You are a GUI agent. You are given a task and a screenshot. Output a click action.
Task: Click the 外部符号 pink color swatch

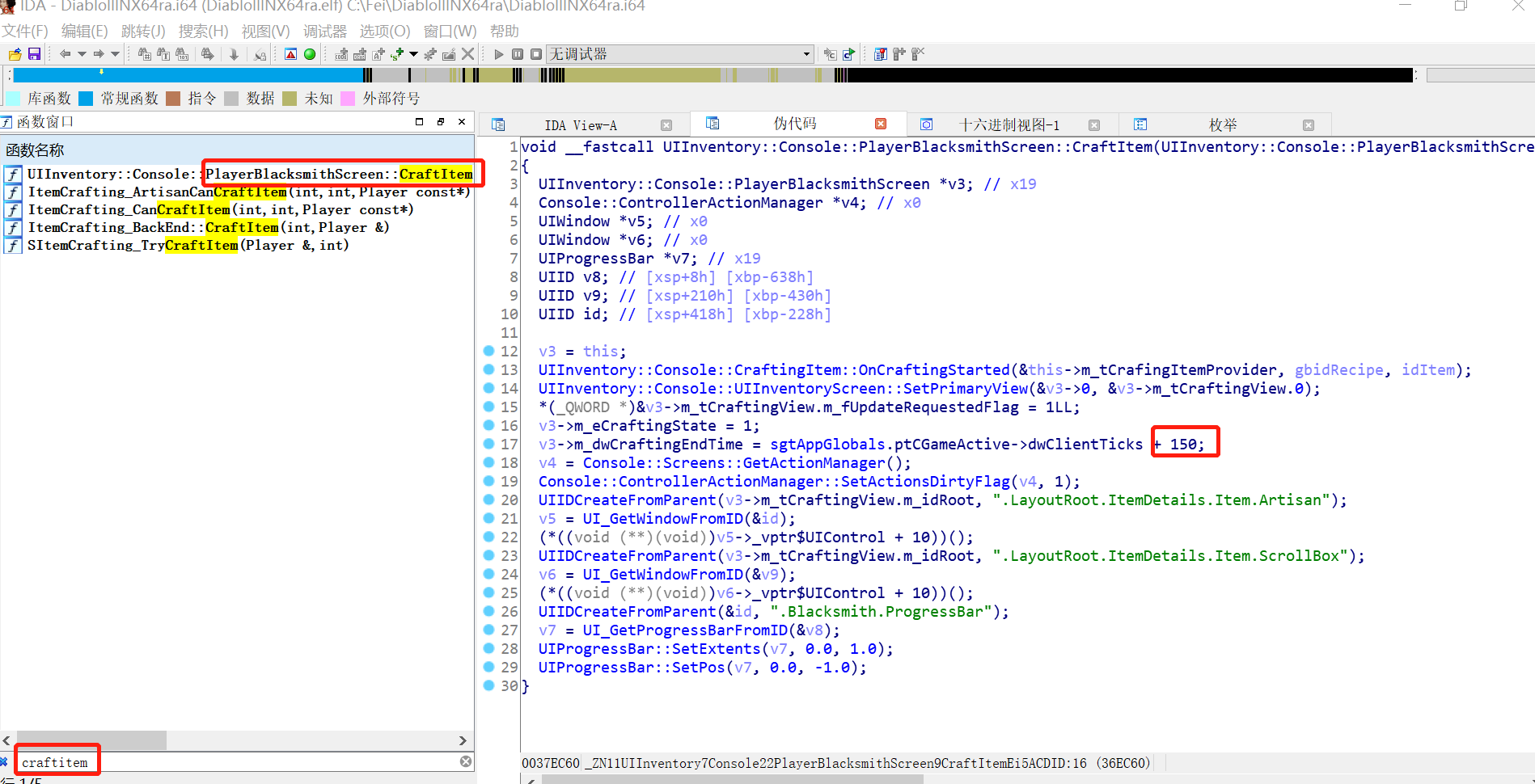tap(348, 99)
